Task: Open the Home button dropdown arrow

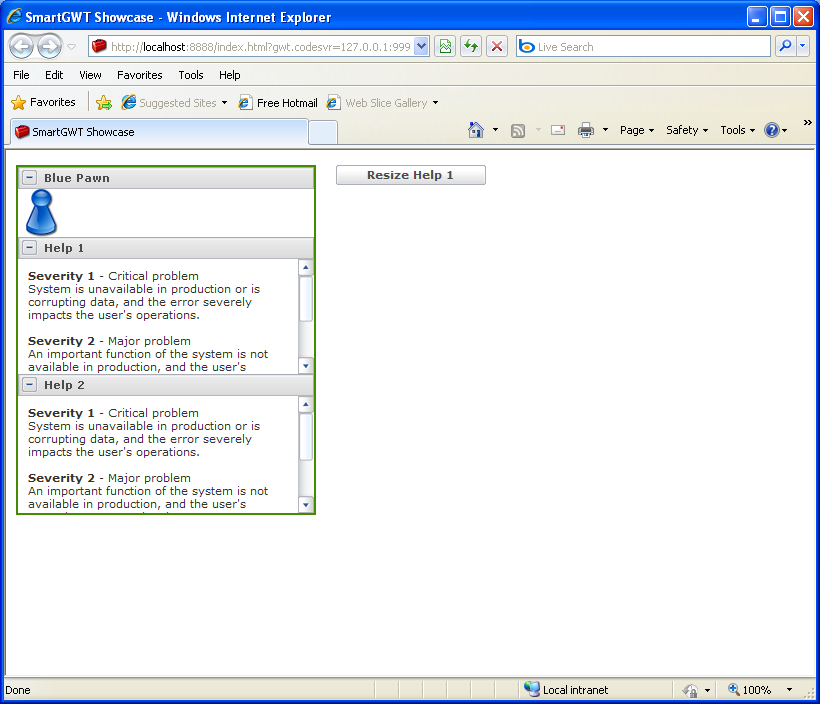Action: click(x=495, y=130)
